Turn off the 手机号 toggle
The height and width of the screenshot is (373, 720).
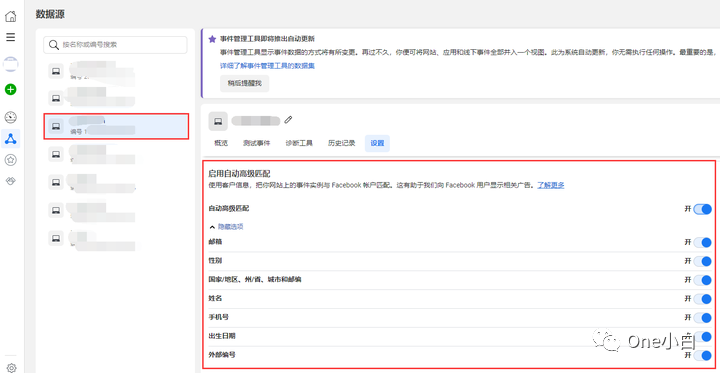tap(703, 318)
